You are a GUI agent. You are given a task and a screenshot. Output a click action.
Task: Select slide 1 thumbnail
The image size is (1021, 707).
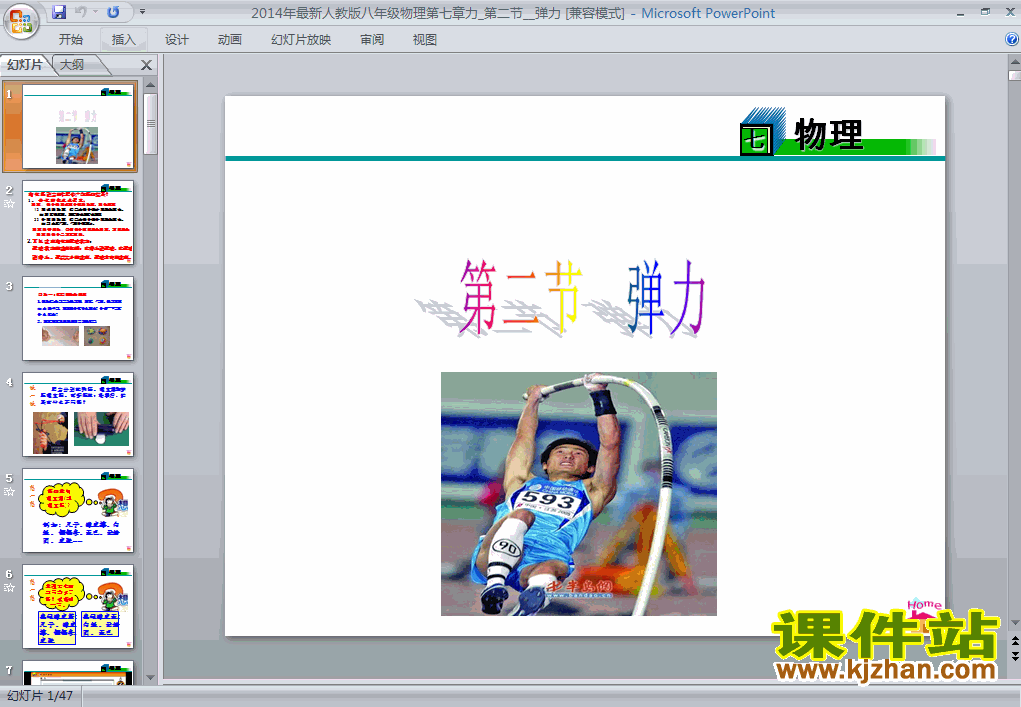coord(77,126)
